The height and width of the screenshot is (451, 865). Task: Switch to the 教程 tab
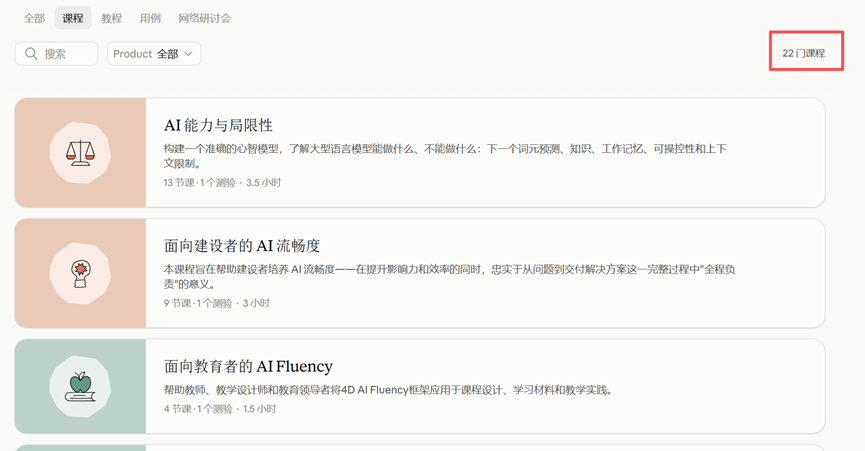(x=111, y=18)
